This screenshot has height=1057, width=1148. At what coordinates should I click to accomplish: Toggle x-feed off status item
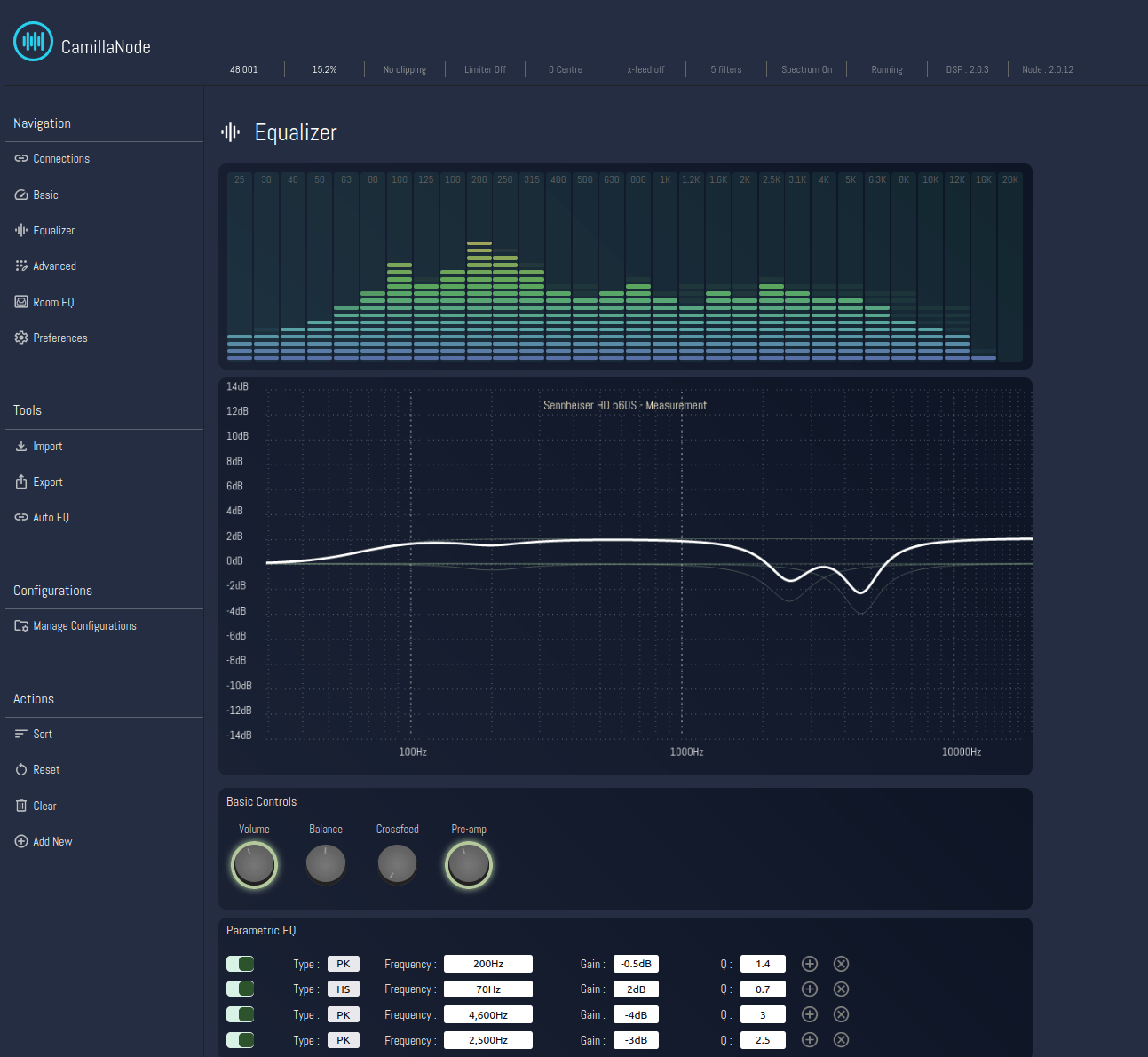point(645,69)
